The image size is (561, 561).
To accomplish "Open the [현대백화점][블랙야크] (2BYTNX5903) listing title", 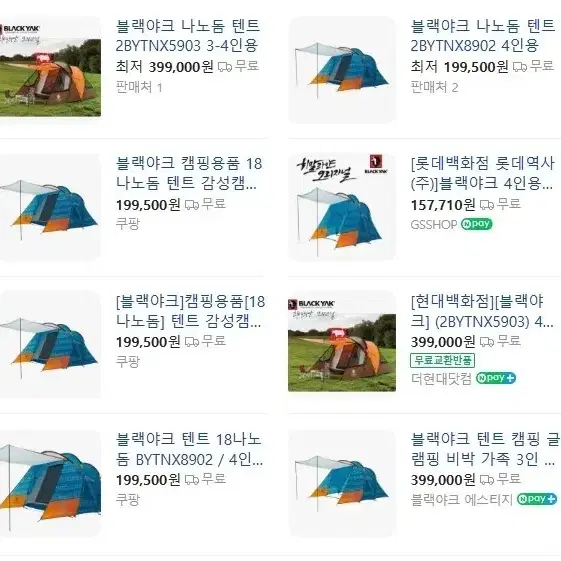I will click(482, 311).
